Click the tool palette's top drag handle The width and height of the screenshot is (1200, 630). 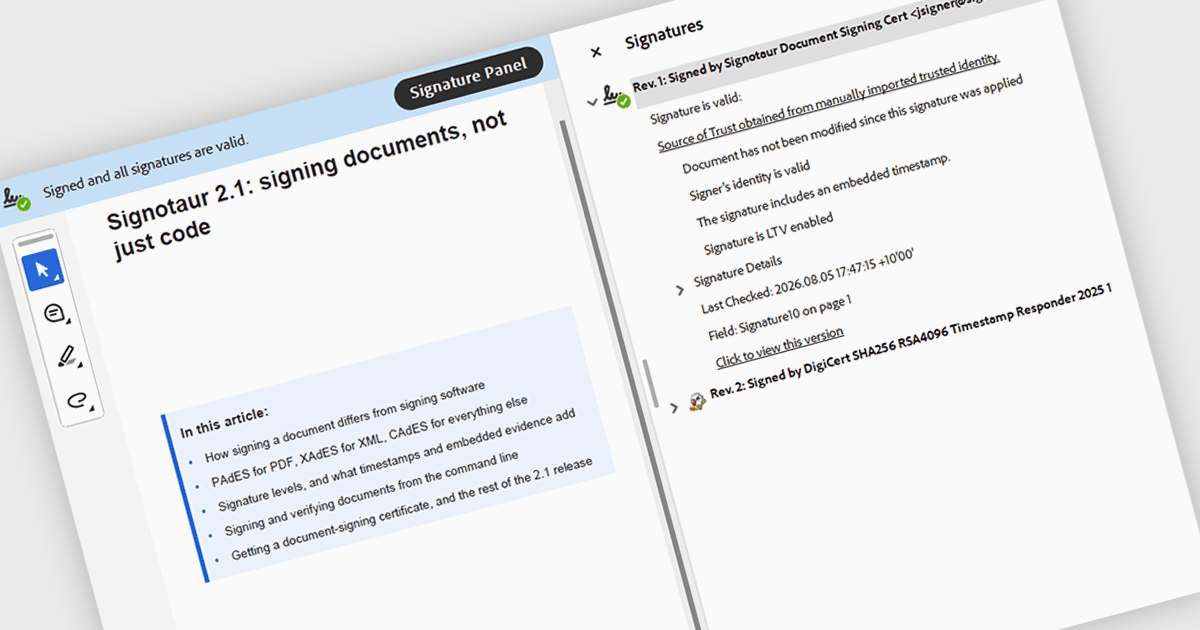[36, 240]
